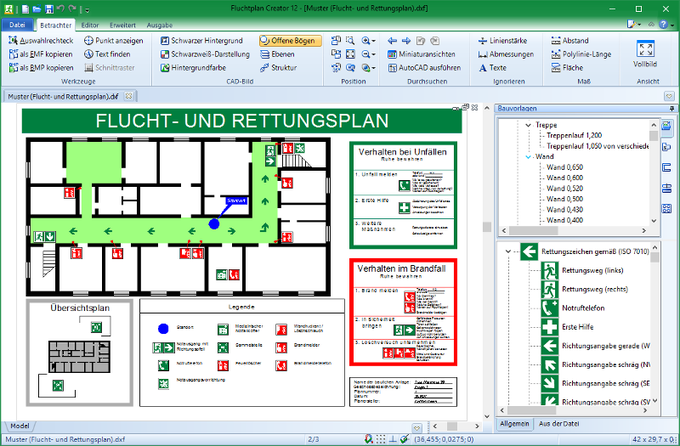
Task: Open dropdown arrow beside zoom-in
Action: tap(374, 41)
